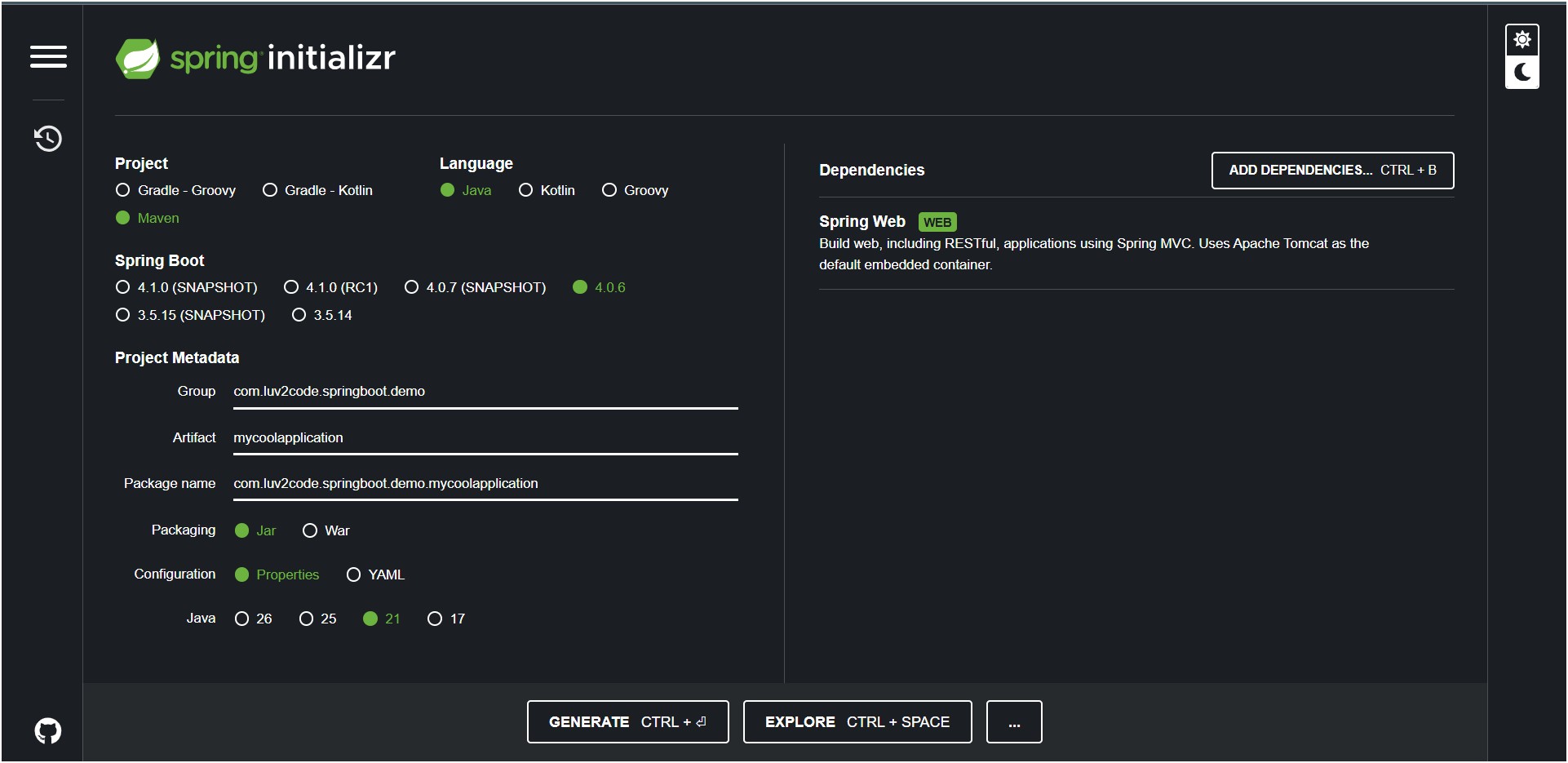Click the Group input field
This screenshot has width=1568, height=763.
[x=485, y=392]
